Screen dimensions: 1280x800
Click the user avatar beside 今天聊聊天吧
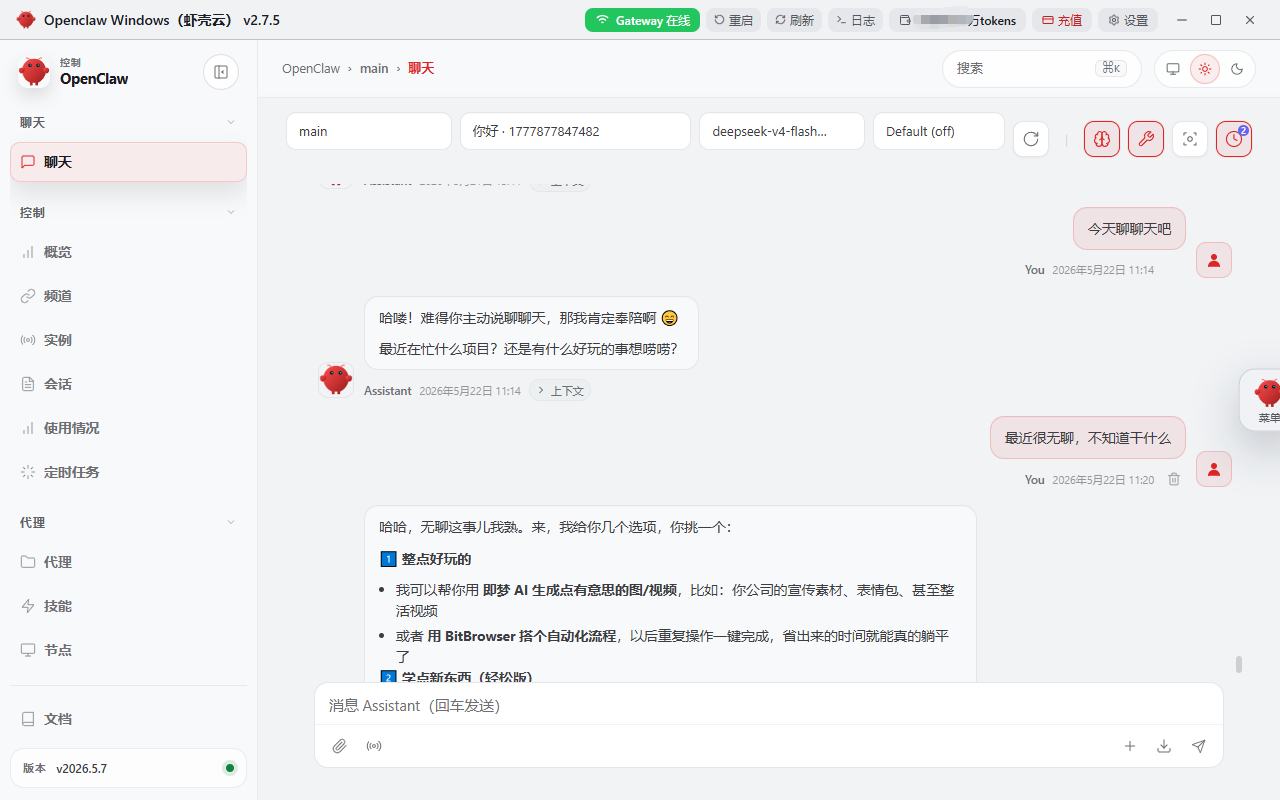pyautogui.click(x=1214, y=260)
